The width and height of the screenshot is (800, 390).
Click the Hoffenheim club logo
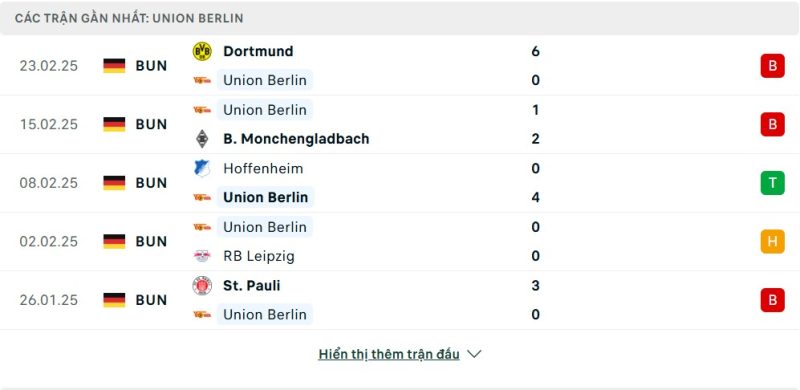pos(202,168)
